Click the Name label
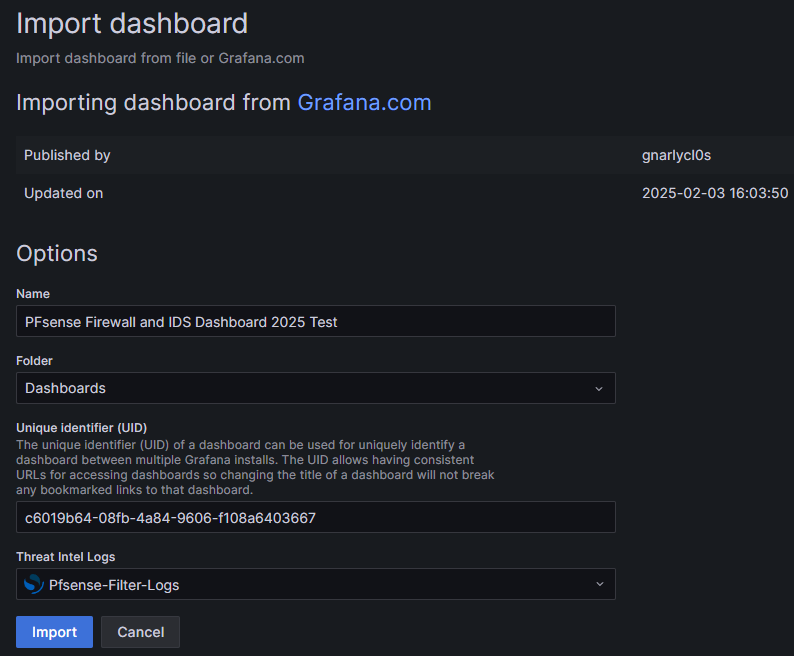The image size is (794, 656). 33,294
